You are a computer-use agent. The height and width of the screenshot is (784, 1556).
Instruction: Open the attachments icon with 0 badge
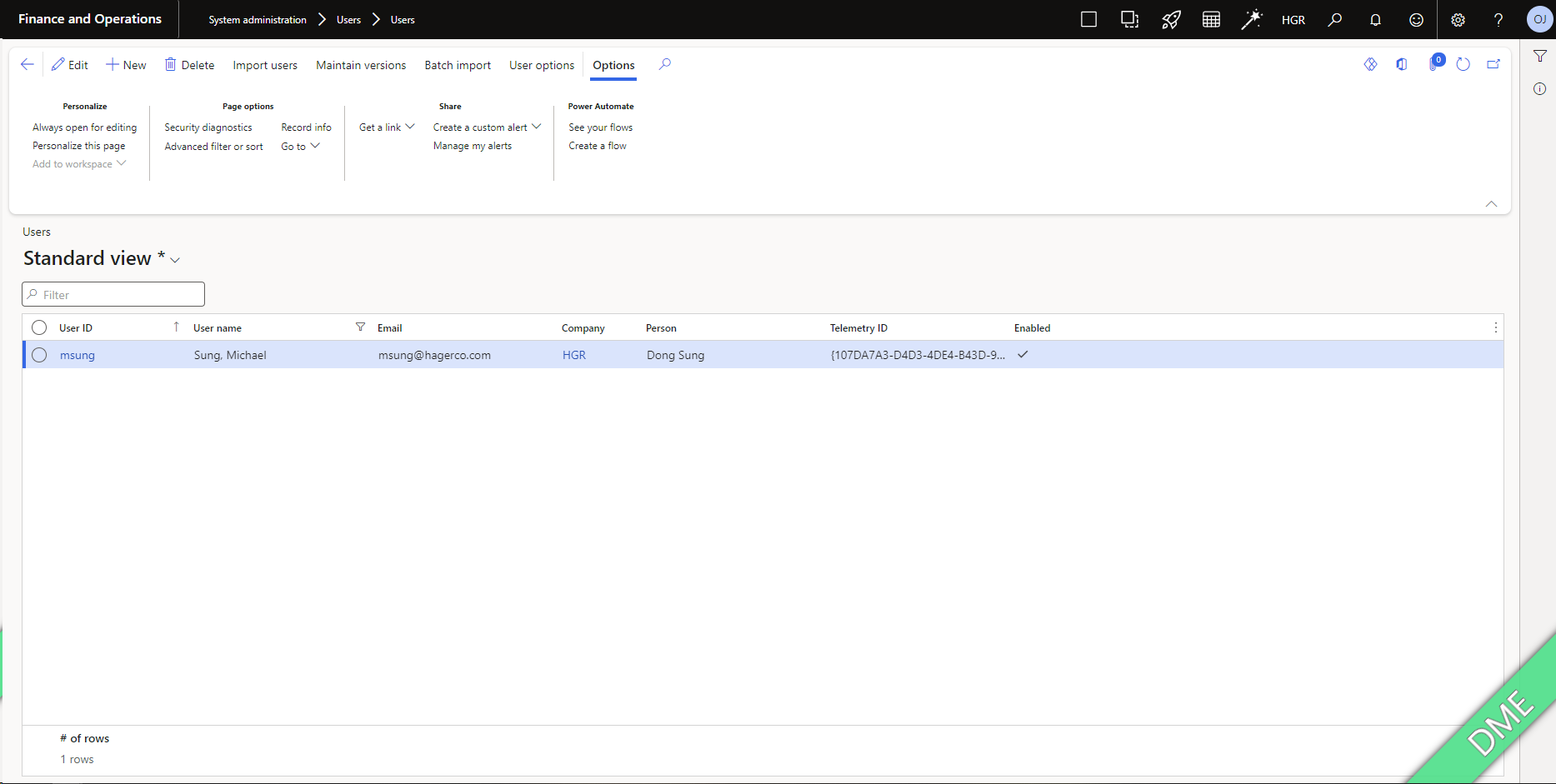coord(1435,63)
